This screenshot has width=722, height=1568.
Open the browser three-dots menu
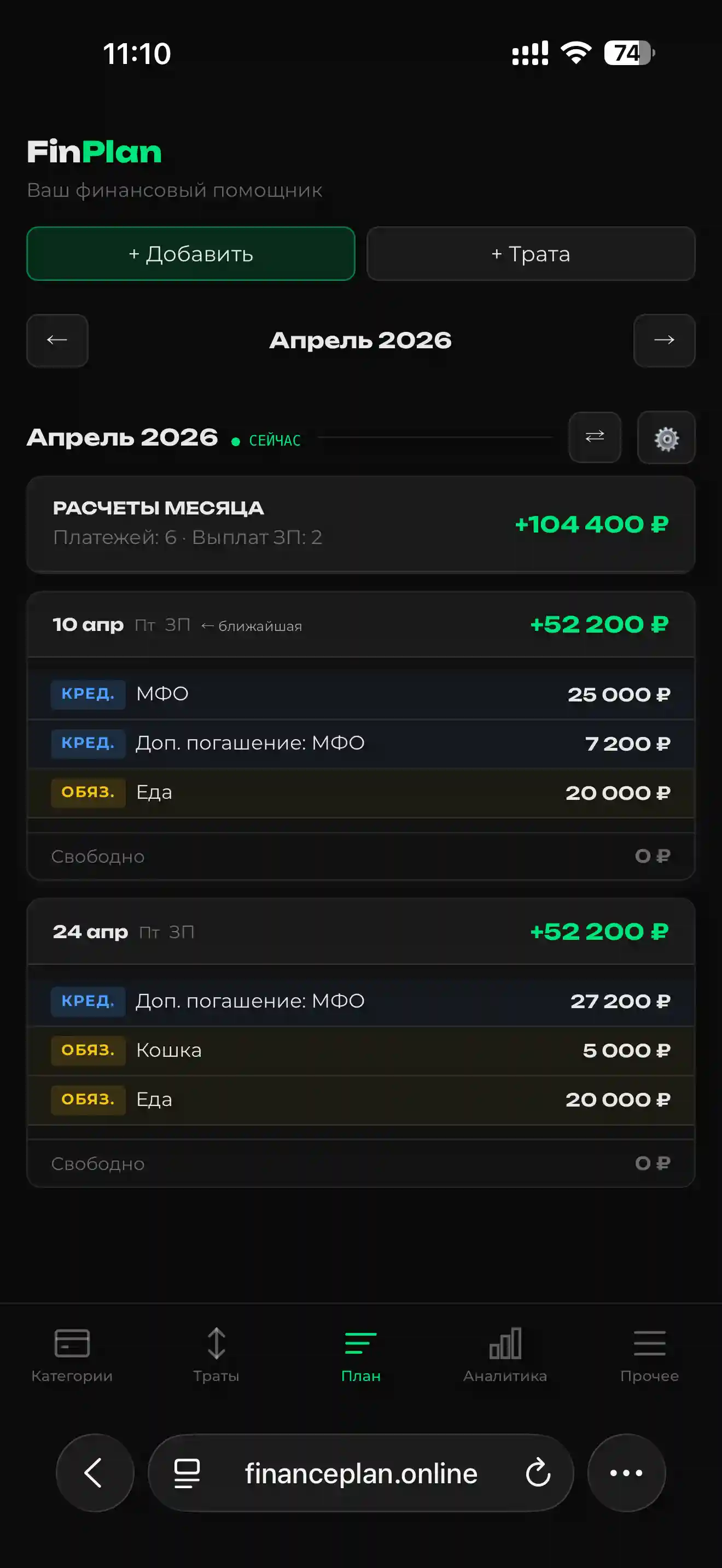[x=626, y=1473]
